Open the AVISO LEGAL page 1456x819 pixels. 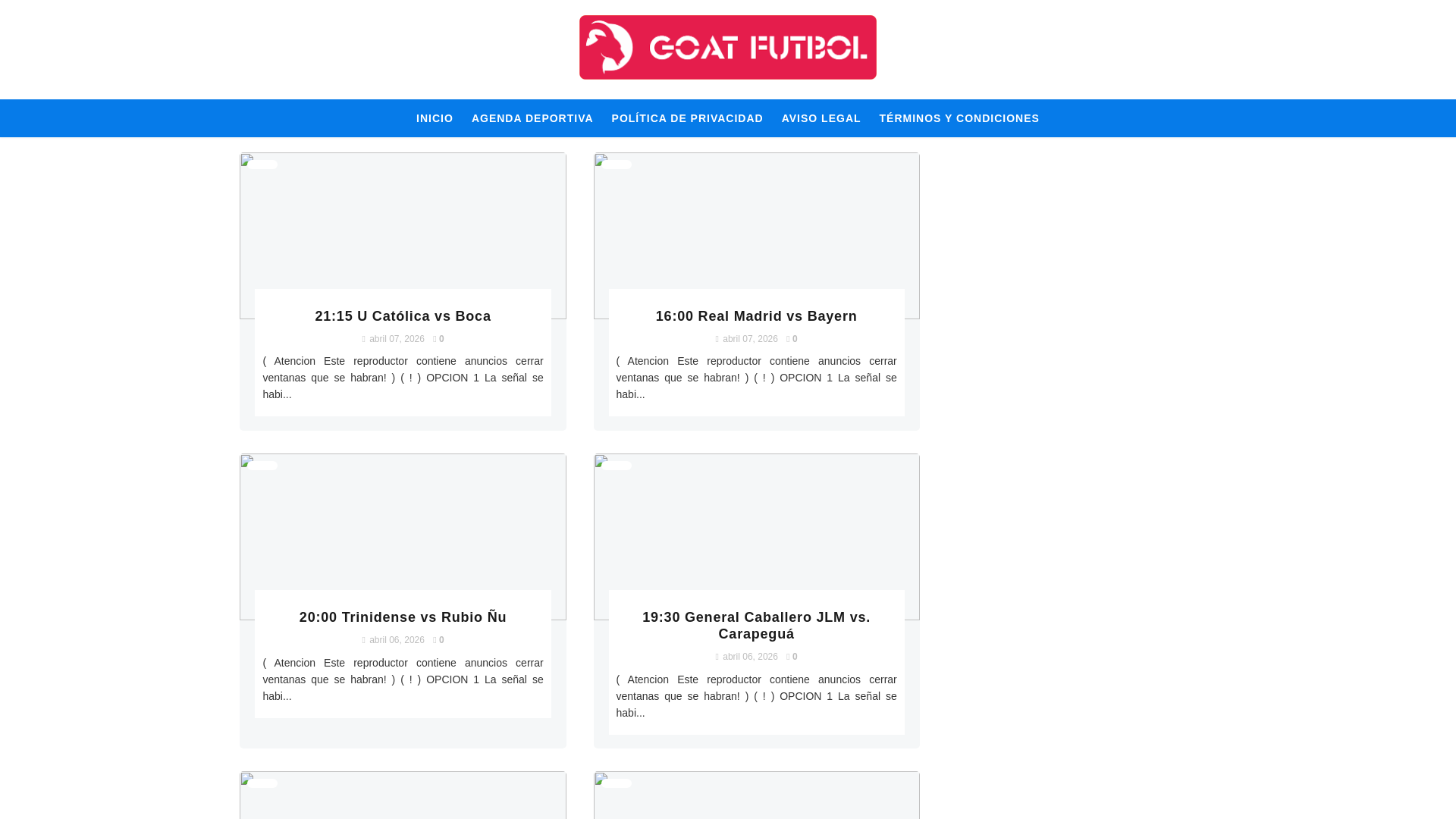tap(821, 118)
